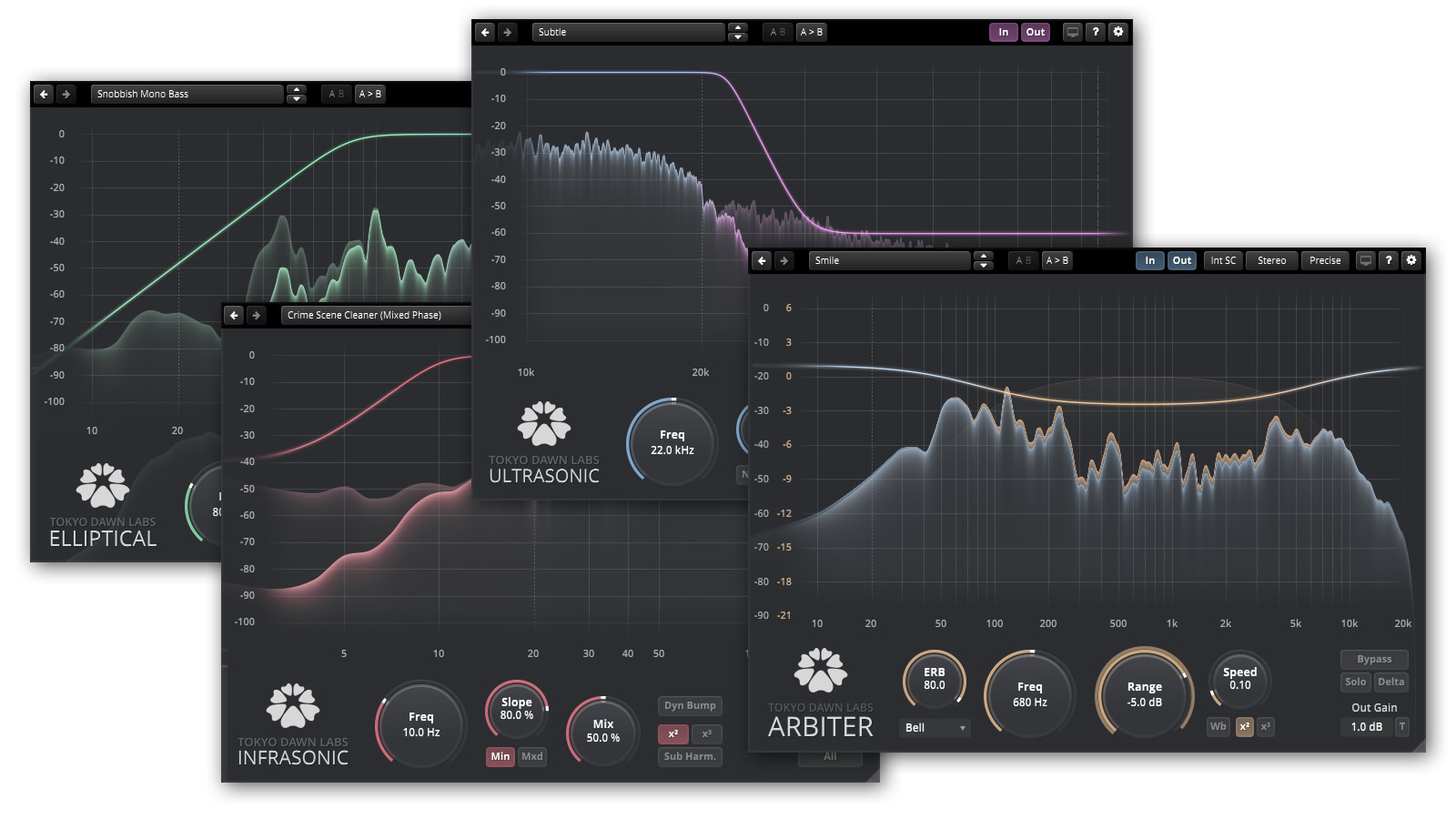Click the Infrasonic redo forward arrow
The height and width of the screenshot is (819, 1456).
(x=257, y=315)
